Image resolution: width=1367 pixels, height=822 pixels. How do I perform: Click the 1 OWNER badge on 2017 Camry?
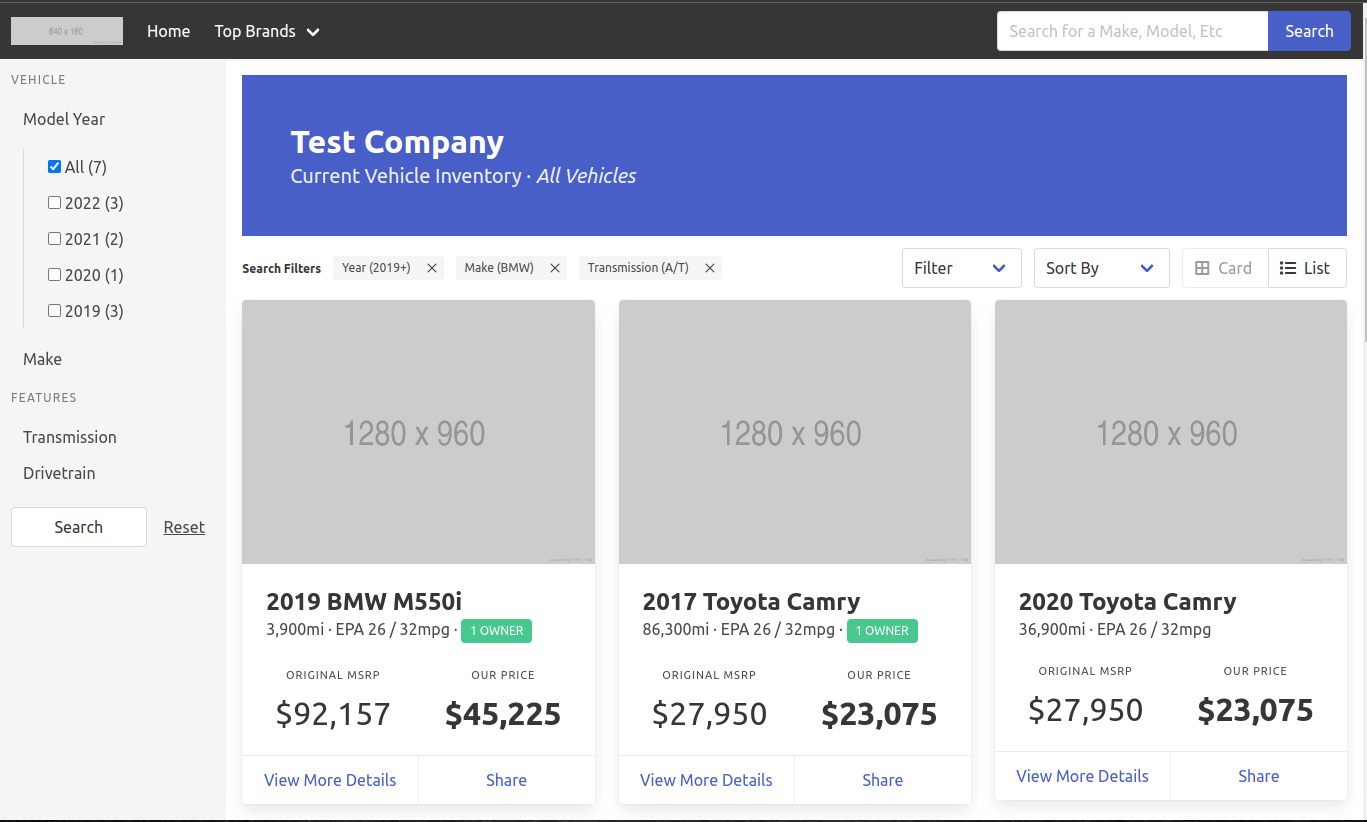tap(882, 631)
